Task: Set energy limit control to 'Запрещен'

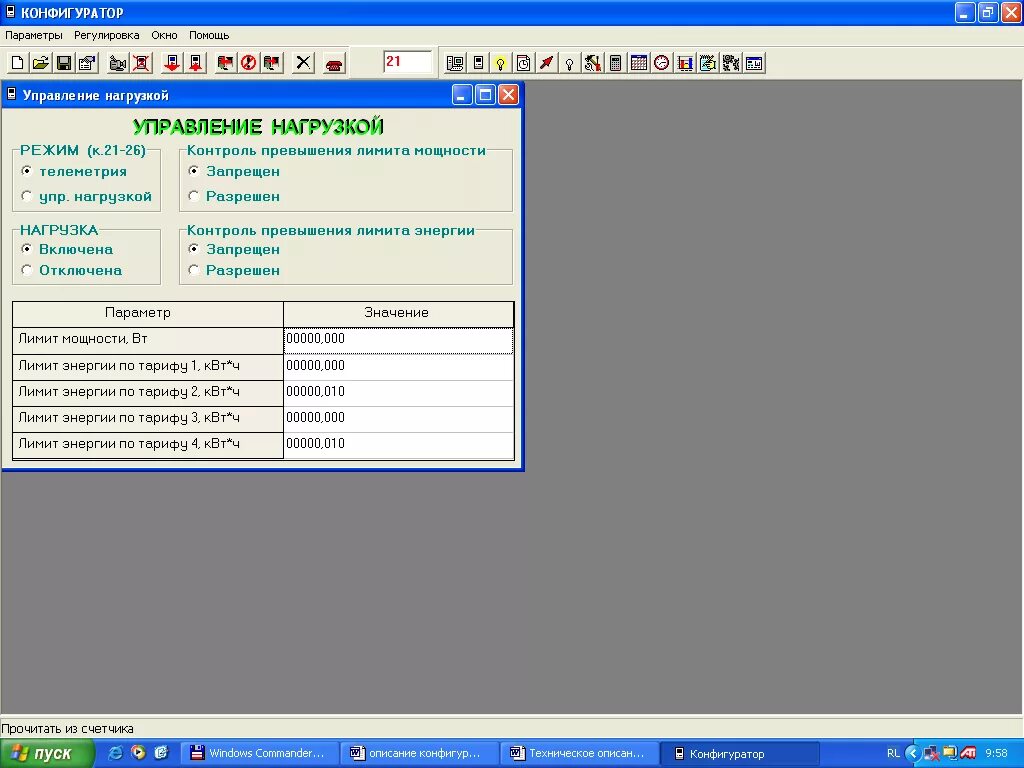Action: pyautogui.click(x=194, y=249)
